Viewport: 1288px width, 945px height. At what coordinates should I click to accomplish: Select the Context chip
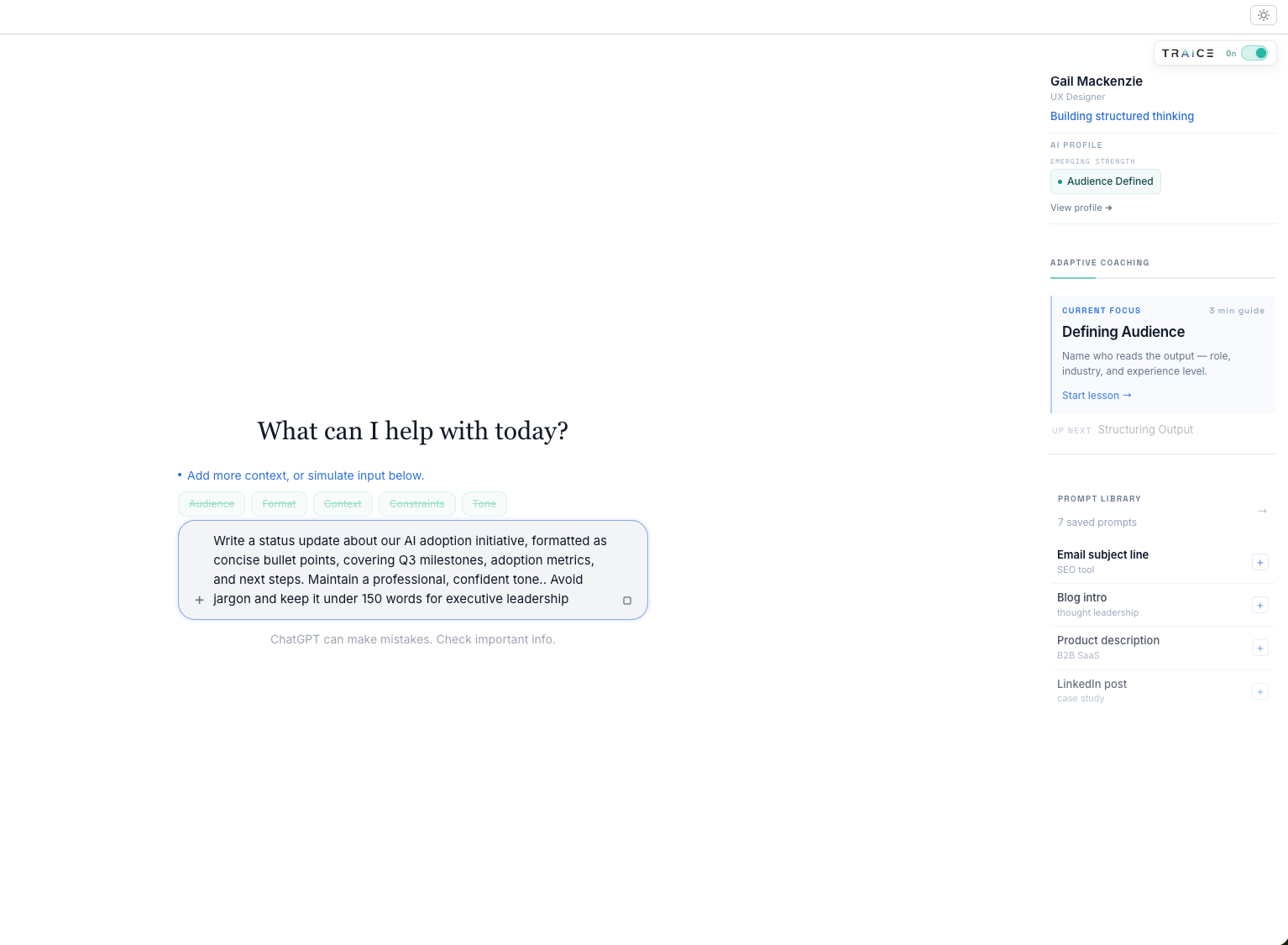point(343,504)
